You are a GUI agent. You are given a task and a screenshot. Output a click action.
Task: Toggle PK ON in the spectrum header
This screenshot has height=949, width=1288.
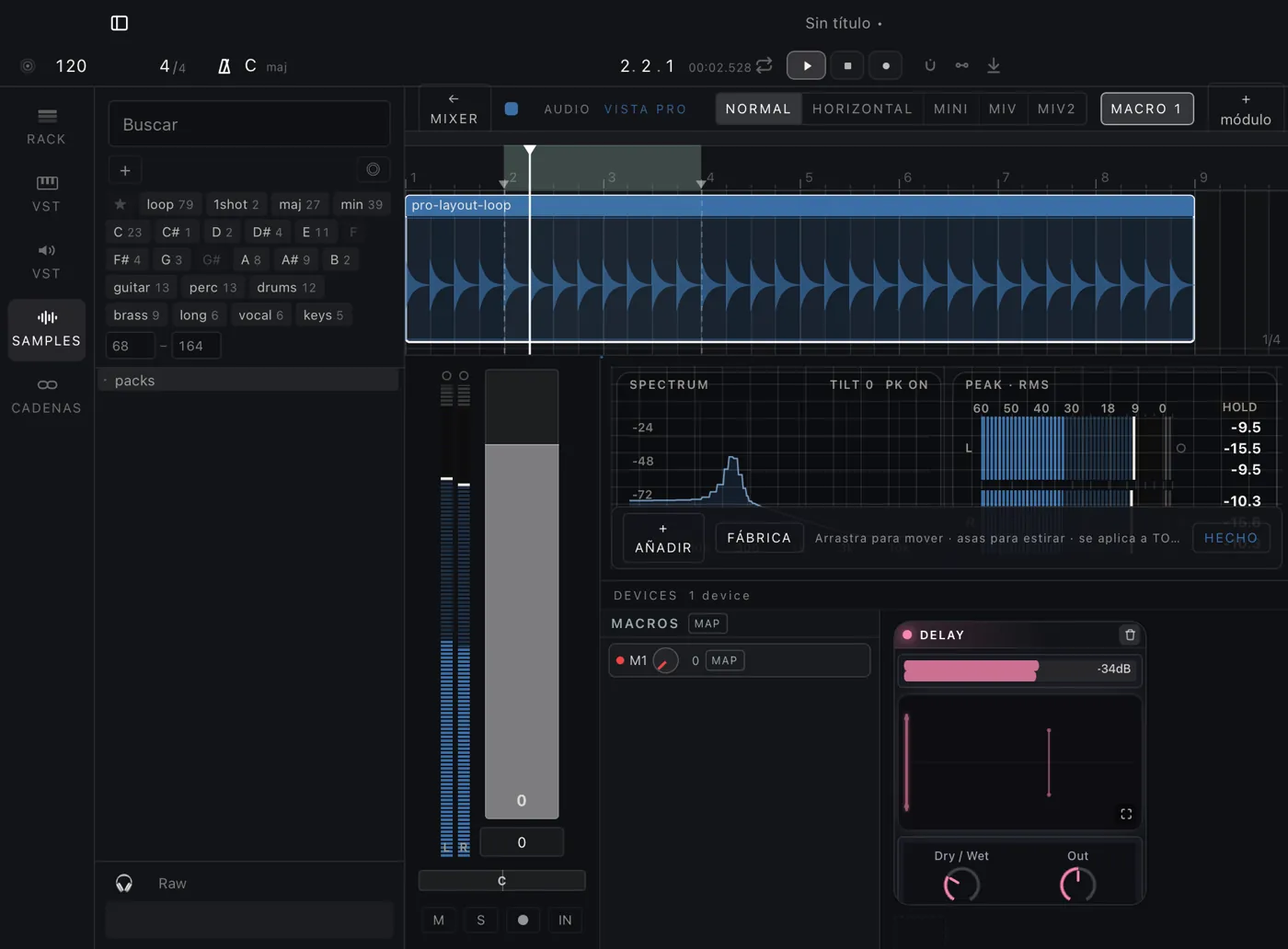[907, 384]
